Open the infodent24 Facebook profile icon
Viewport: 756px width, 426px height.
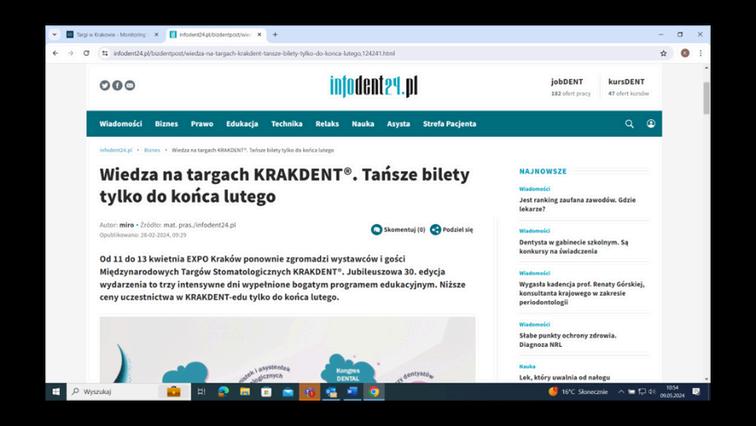click(117, 85)
